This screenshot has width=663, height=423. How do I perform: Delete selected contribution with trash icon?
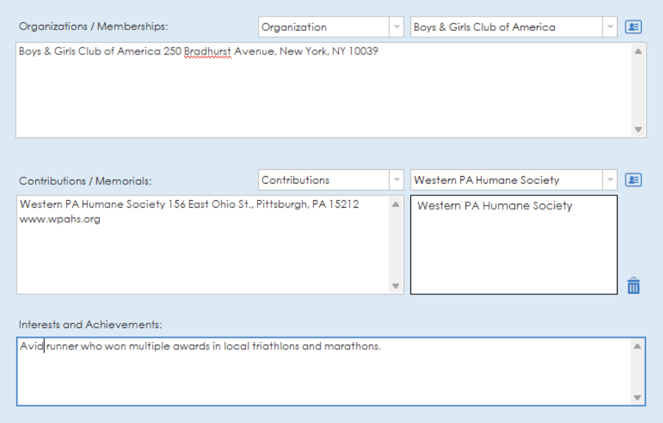633,286
